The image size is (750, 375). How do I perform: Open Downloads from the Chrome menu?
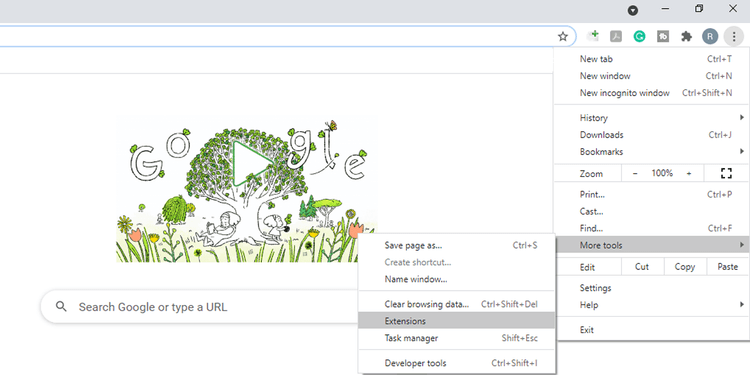(x=652, y=135)
